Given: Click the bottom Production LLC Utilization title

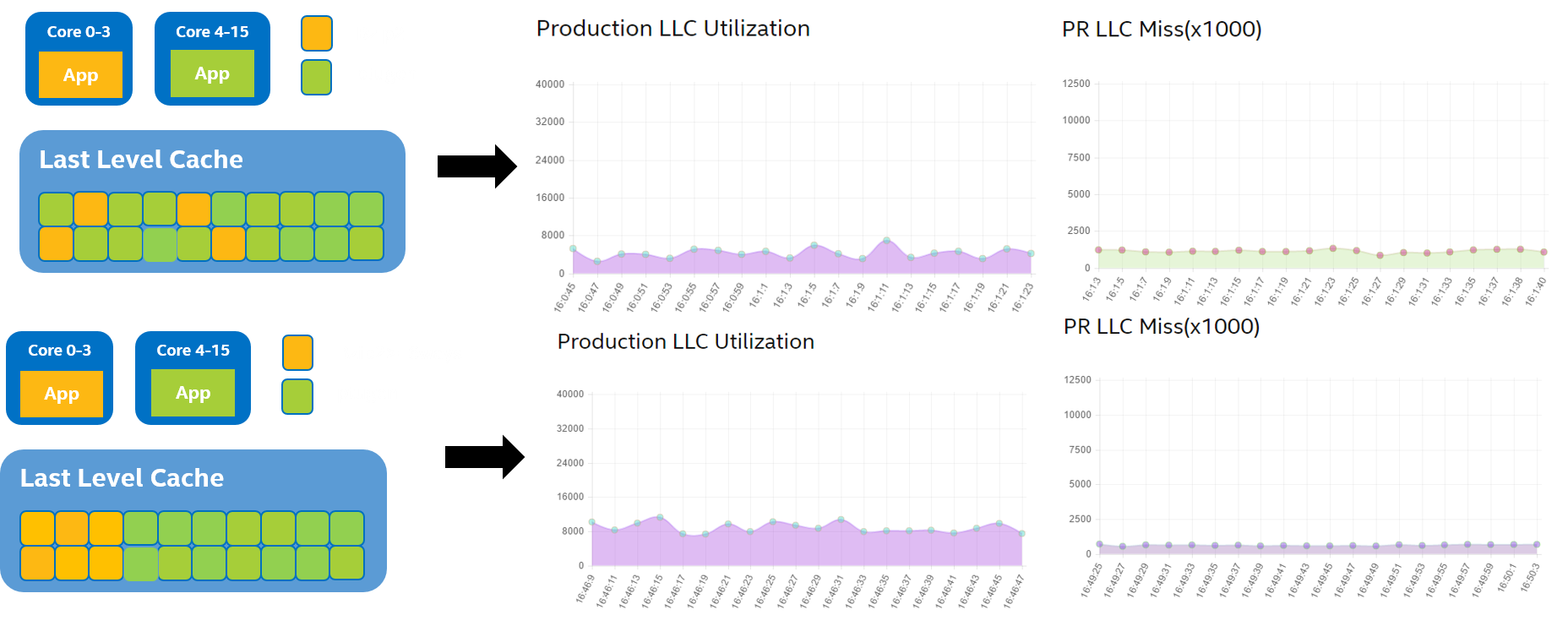Looking at the screenshot, I should pos(685,342).
